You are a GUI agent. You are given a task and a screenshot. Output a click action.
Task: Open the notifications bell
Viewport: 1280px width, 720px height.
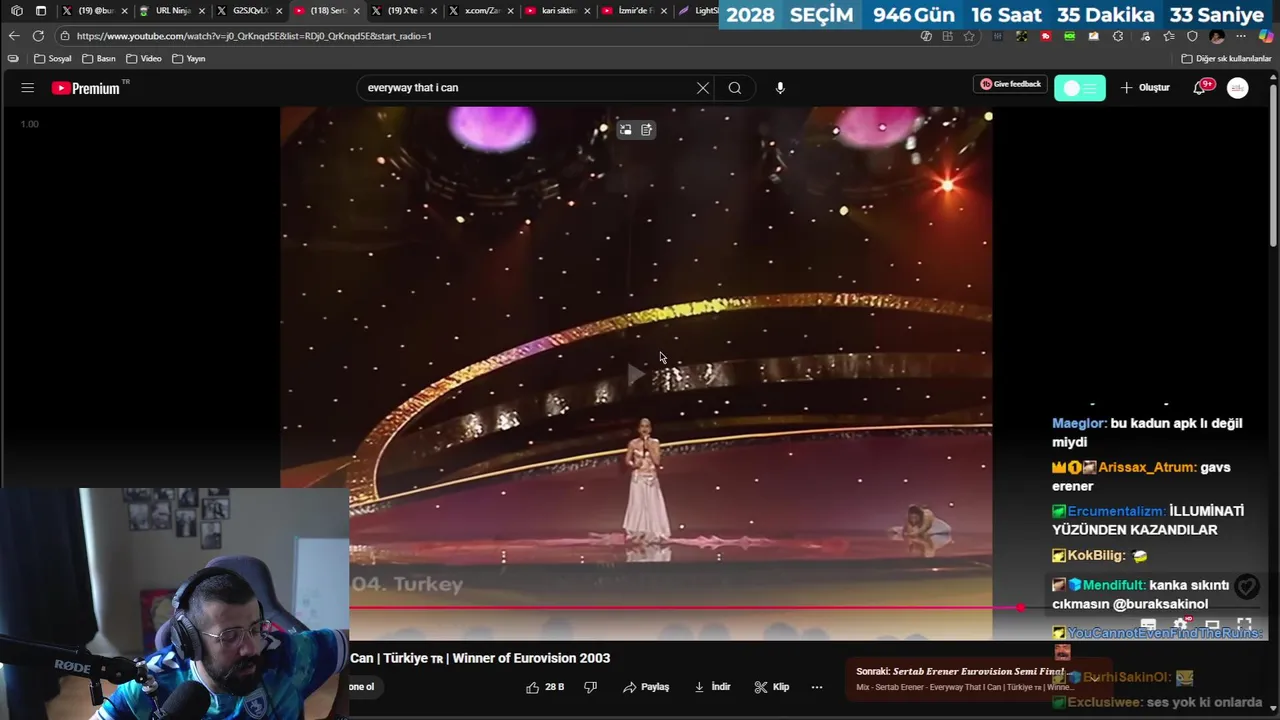[1200, 88]
